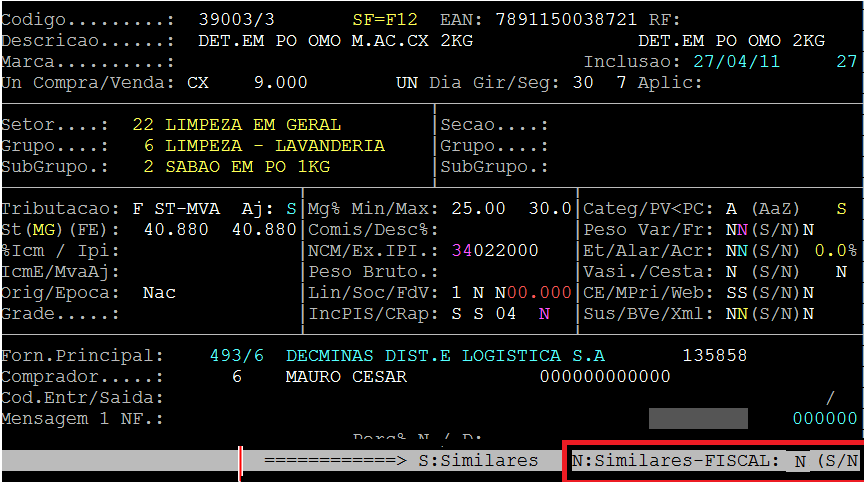Toggle the Aj: S flag
This screenshot has width=865, height=483.
click(291, 209)
